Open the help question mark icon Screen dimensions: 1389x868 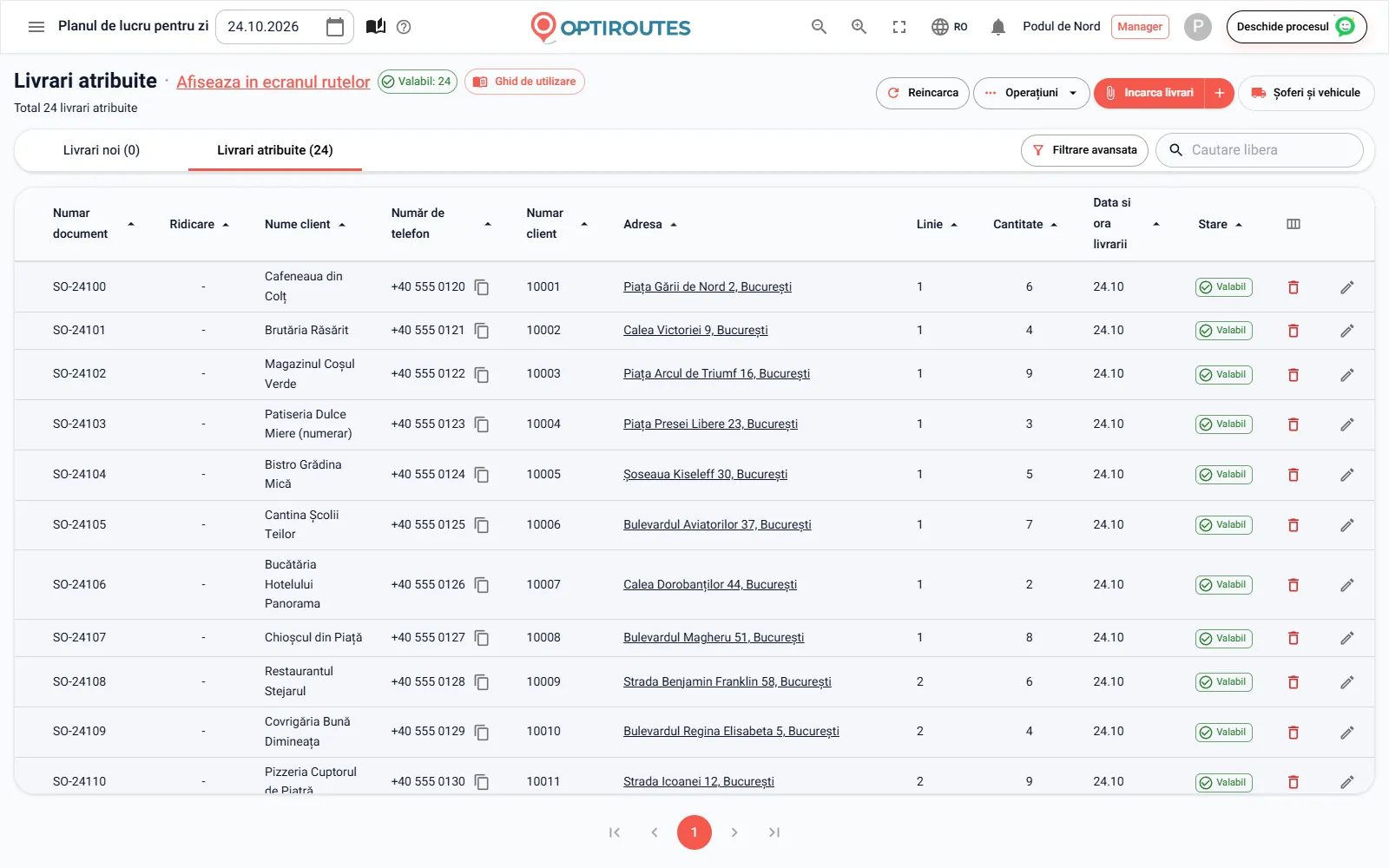click(x=404, y=27)
